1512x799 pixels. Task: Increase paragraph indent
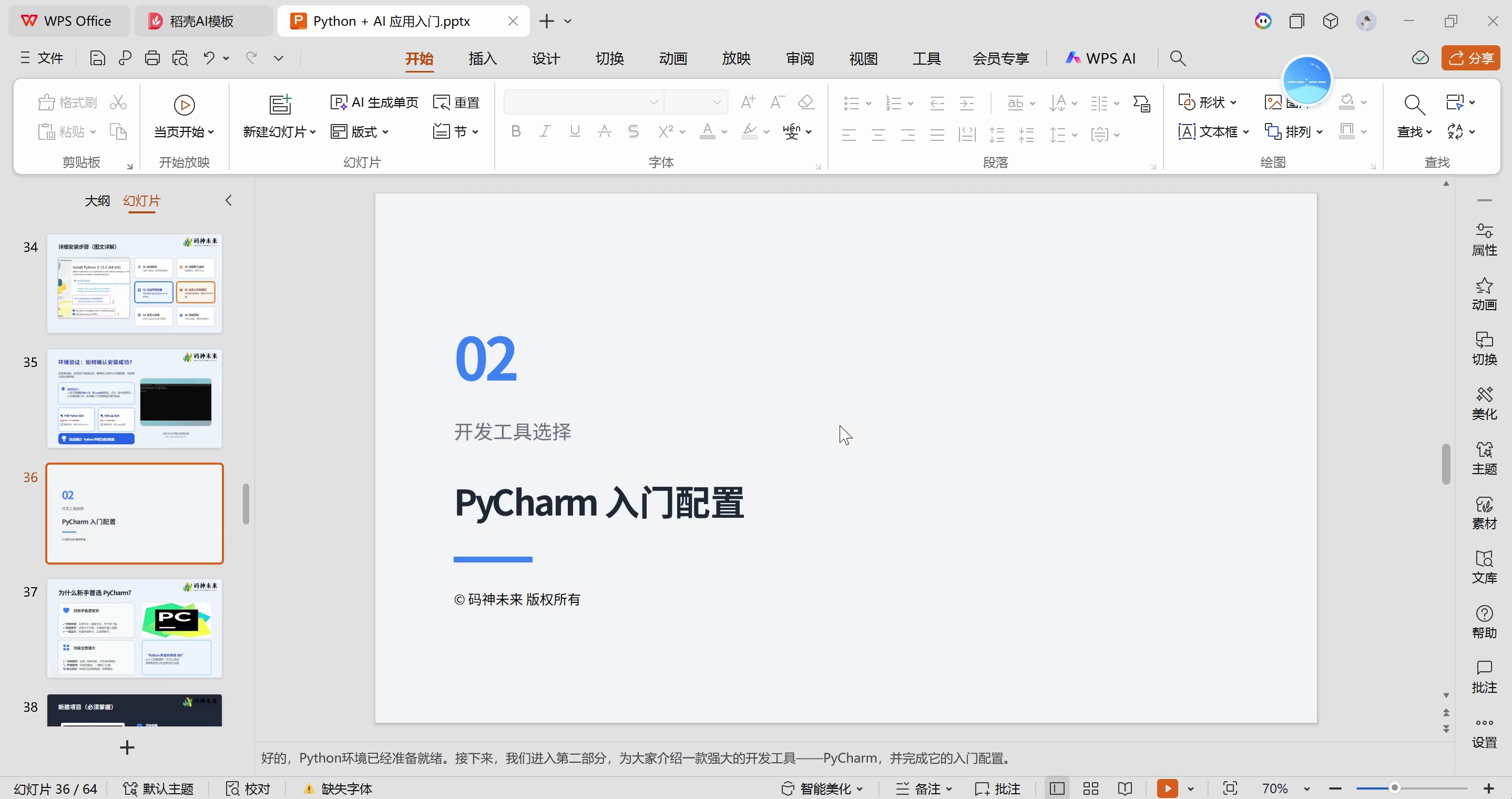(x=967, y=104)
